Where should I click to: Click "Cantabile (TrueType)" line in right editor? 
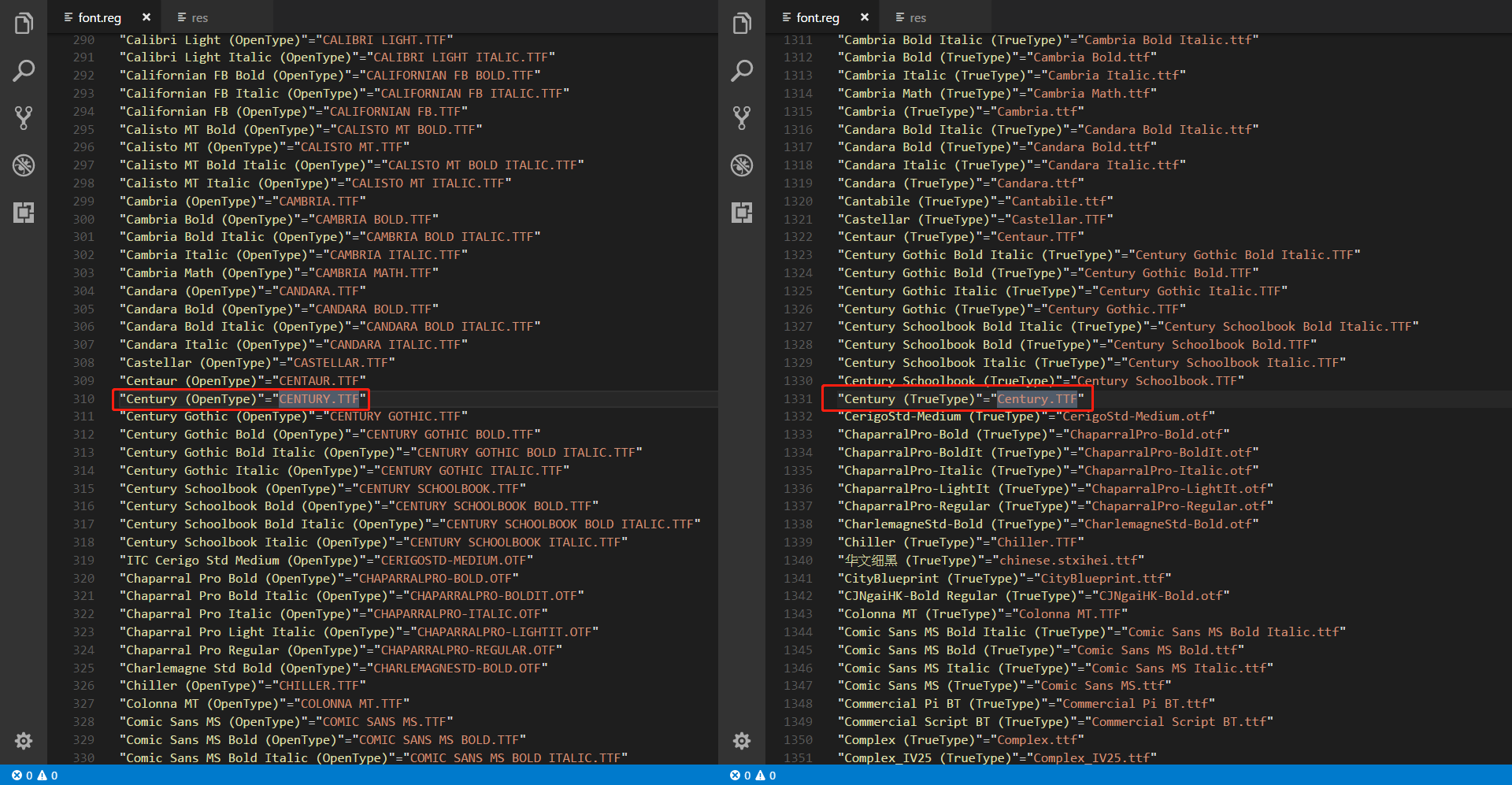pyautogui.click(x=975, y=202)
